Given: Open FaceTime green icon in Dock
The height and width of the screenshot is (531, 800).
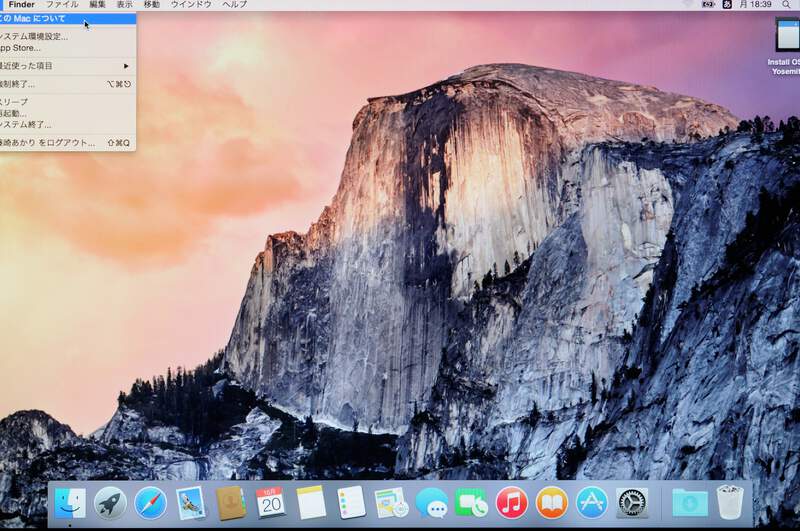Looking at the screenshot, I should tap(471, 503).
